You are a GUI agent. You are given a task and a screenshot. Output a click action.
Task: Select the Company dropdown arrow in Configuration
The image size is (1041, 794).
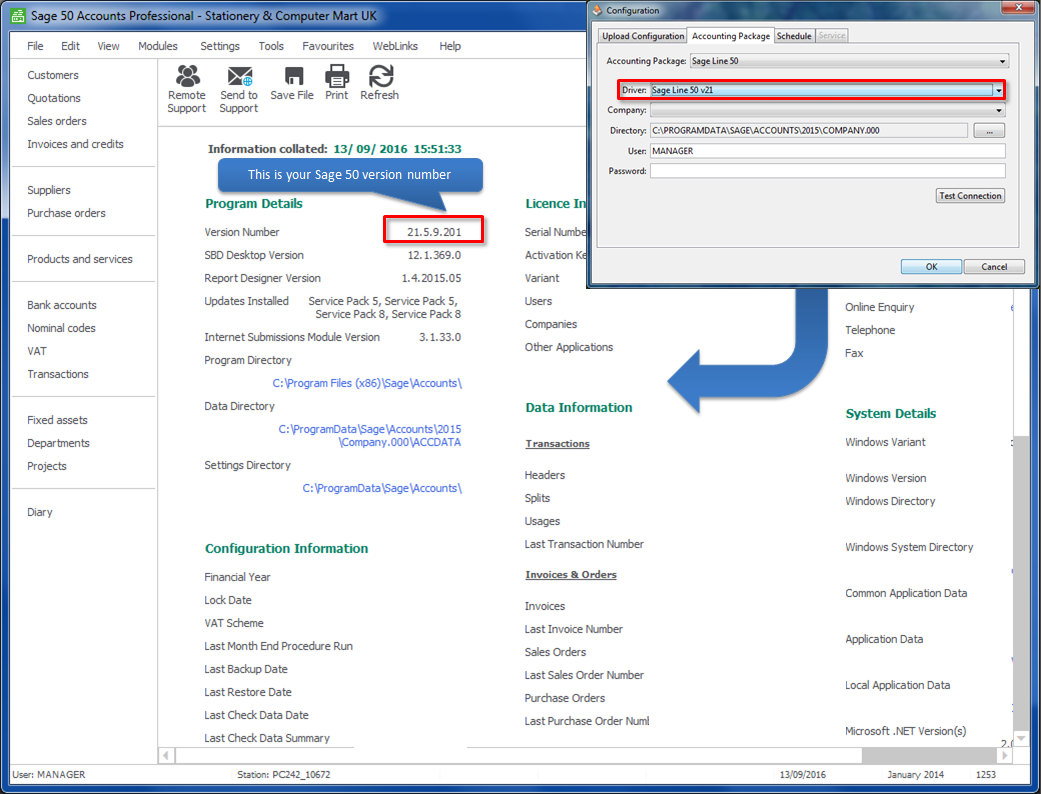(998, 110)
